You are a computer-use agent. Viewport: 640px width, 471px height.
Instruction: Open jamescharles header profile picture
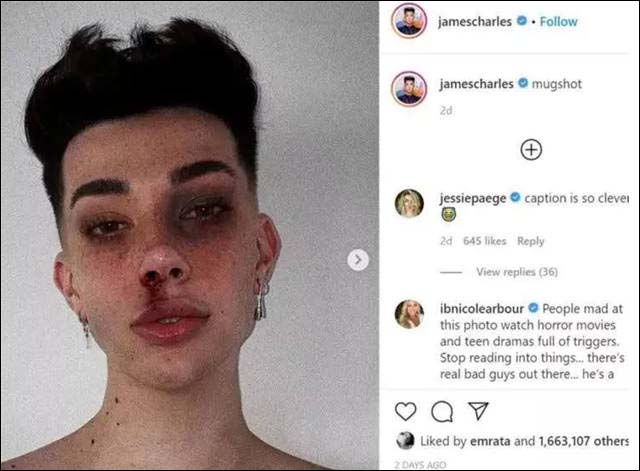[409, 21]
